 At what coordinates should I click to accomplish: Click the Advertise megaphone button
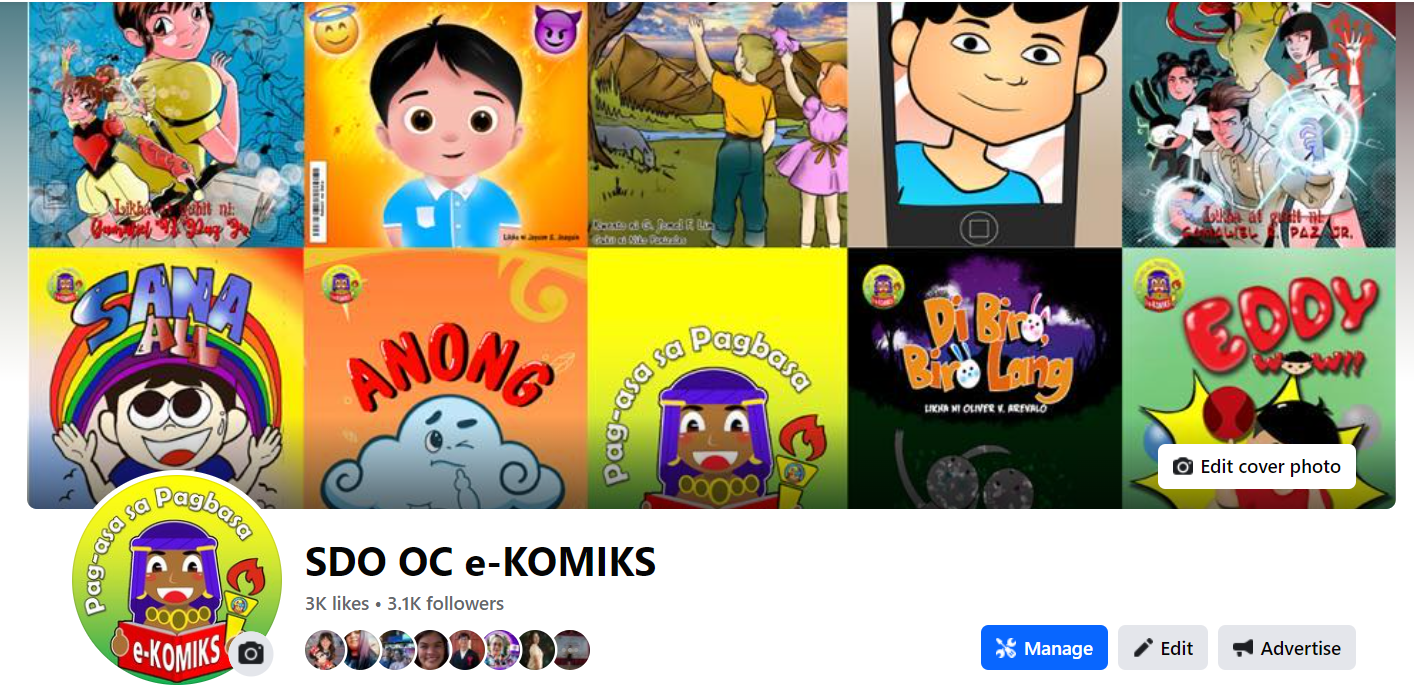coord(1287,648)
